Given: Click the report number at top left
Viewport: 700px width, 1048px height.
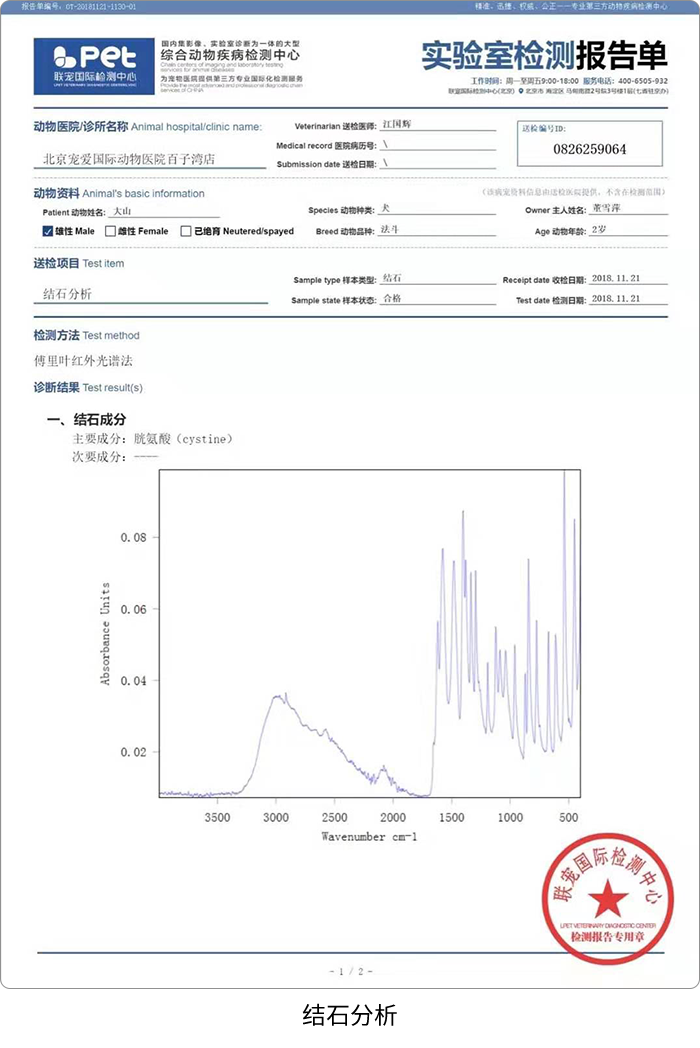Looking at the screenshot, I should coord(79,6).
